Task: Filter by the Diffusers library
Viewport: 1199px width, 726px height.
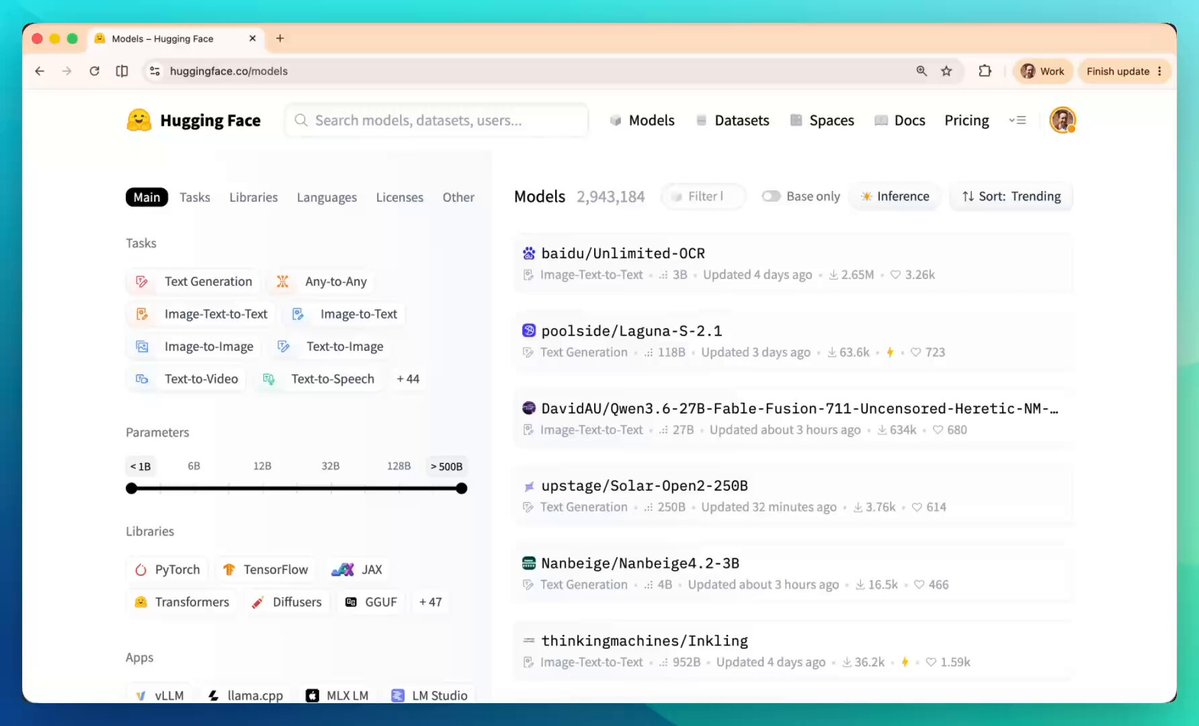Action: pyautogui.click(x=287, y=602)
